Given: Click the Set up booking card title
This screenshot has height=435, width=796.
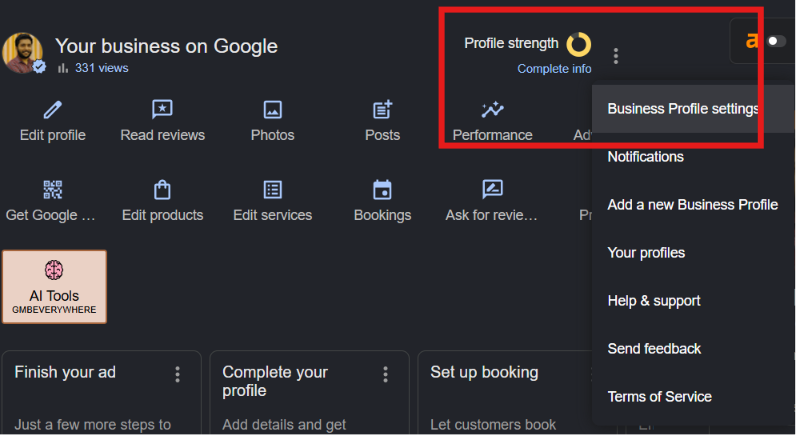Looking at the screenshot, I should pyautogui.click(x=484, y=372).
